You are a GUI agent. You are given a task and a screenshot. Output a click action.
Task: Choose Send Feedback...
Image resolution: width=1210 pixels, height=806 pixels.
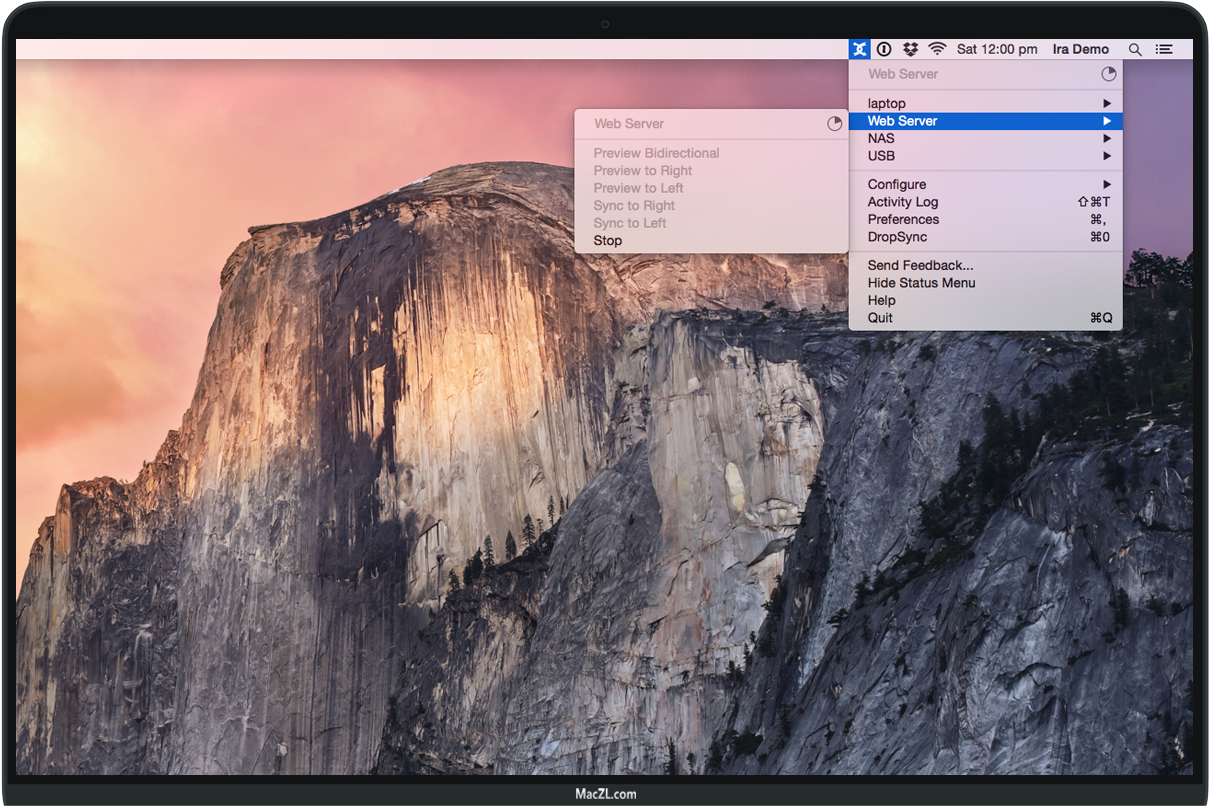(920, 265)
